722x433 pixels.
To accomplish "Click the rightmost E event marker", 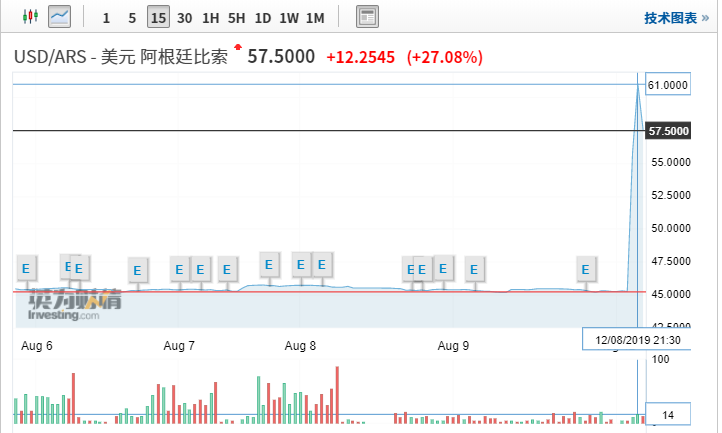I will click(587, 268).
